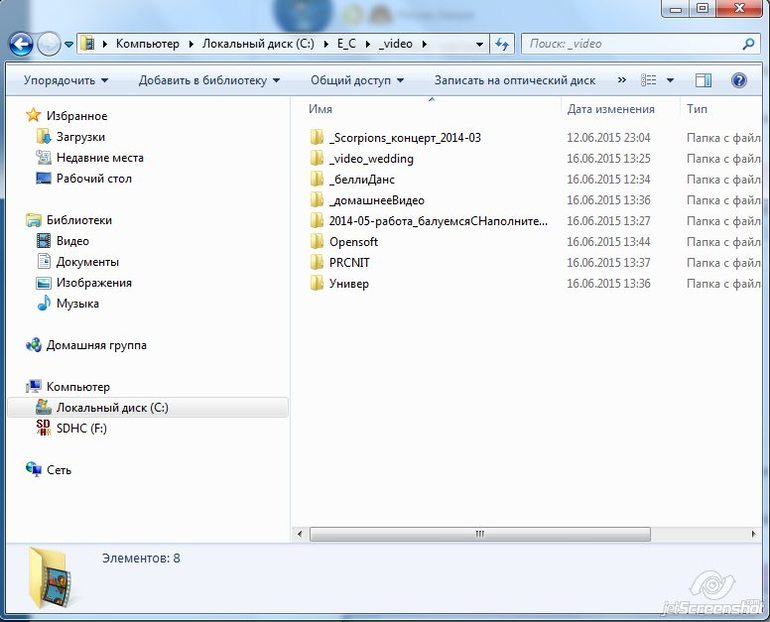Click inside the Поиск: _video search field
770x622 pixels.
tap(630, 44)
